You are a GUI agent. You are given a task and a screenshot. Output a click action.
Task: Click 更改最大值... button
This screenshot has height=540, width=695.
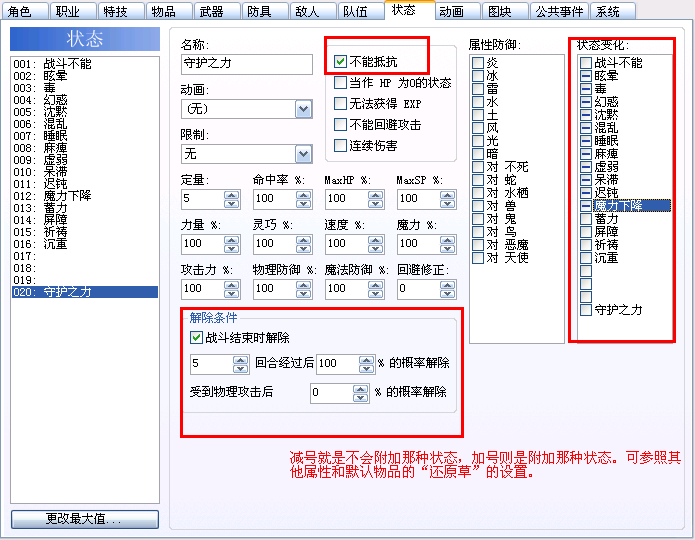coord(85,519)
